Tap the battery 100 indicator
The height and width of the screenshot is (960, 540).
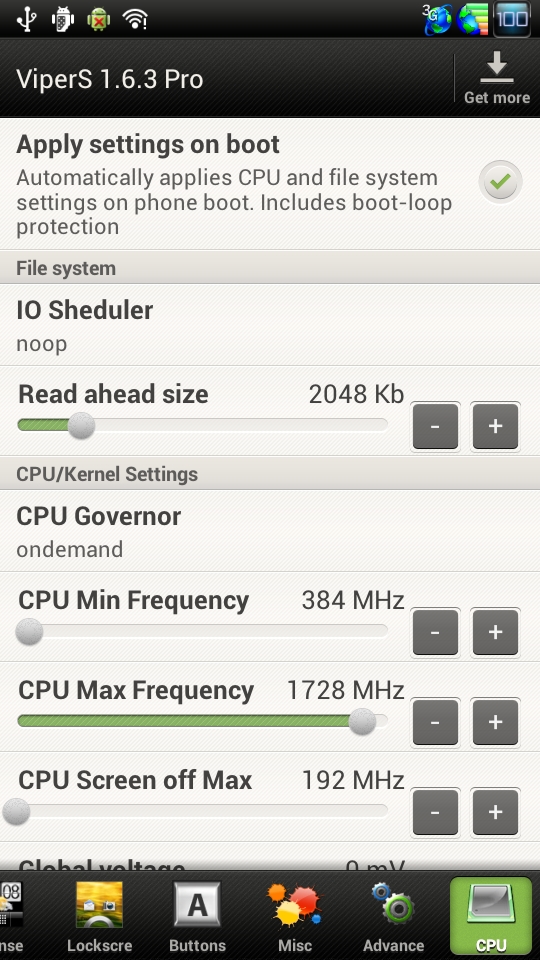tap(512, 19)
